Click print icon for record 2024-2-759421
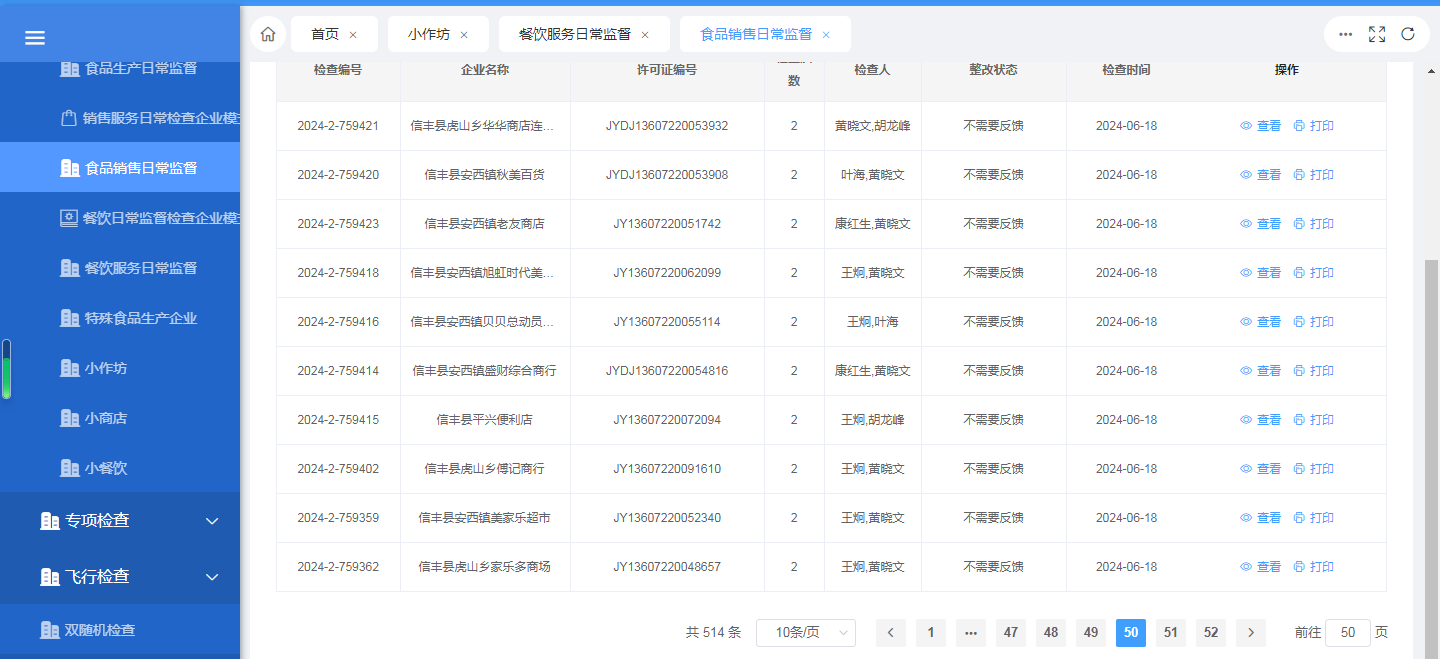This screenshot has height=659, width=1440. (x=1299, y=126)
